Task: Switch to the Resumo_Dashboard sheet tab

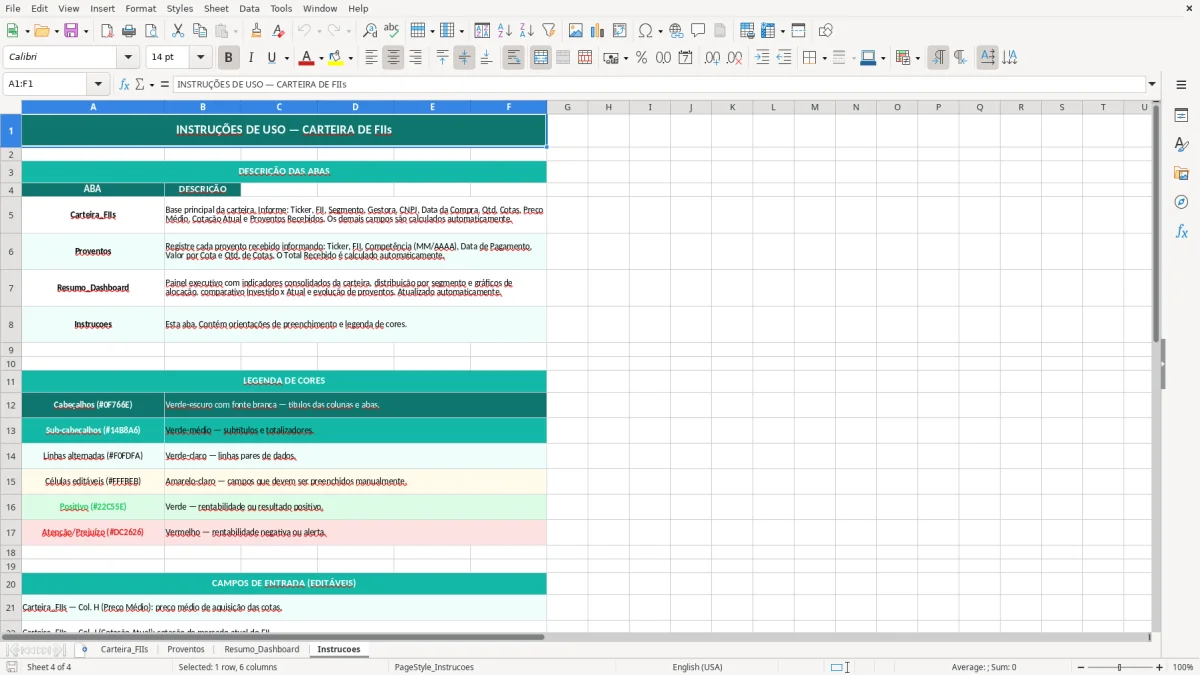Action: (261, 649)
